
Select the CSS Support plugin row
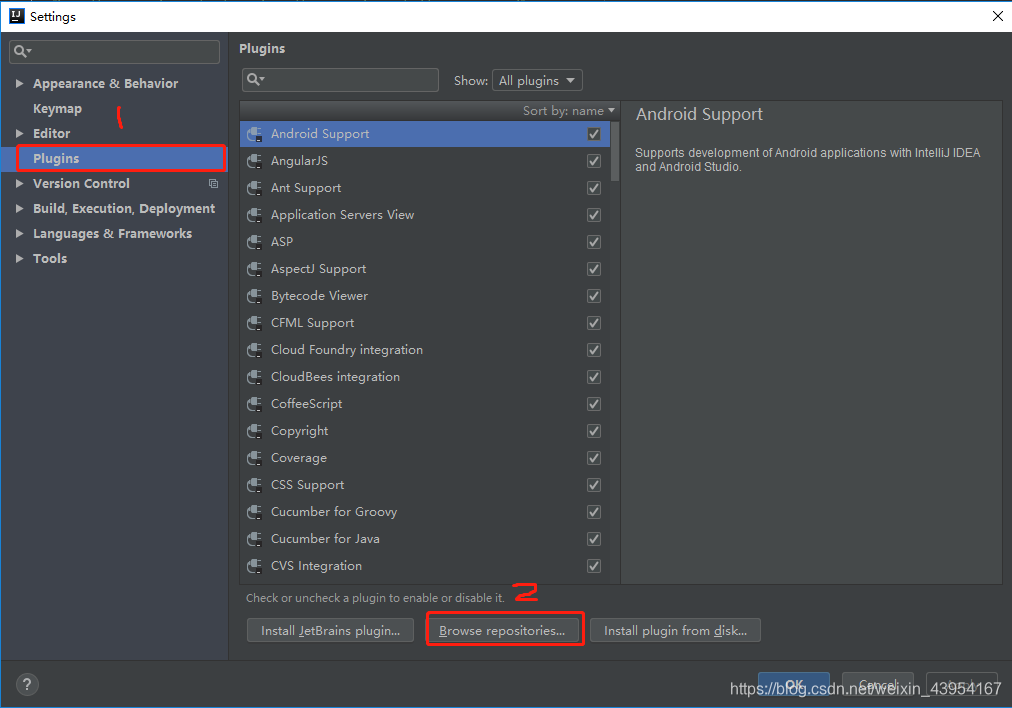pyautogui.click(x=425, y=485)
